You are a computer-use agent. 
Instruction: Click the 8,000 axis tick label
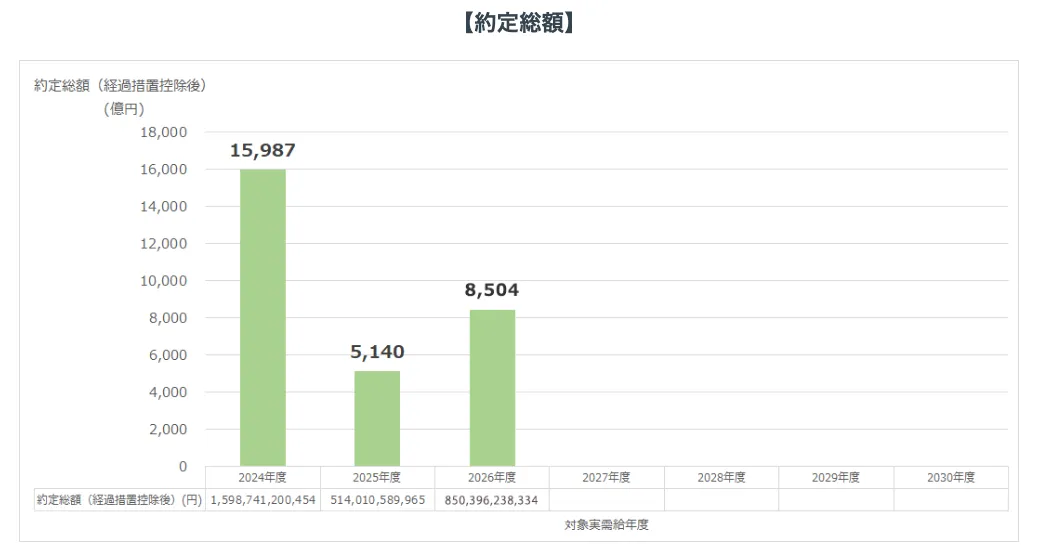pos(168,318)
